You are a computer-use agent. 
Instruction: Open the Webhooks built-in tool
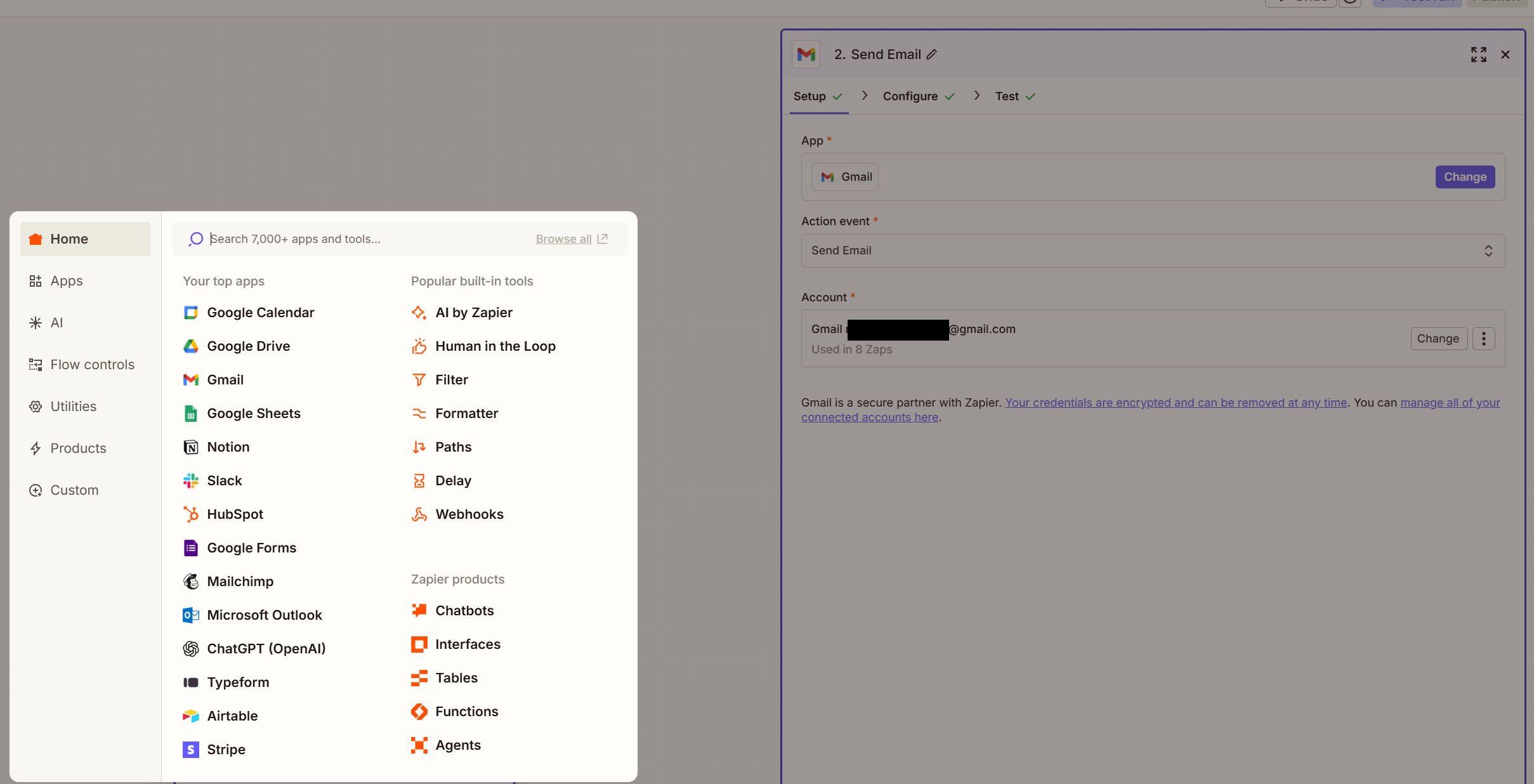[469, 514]
